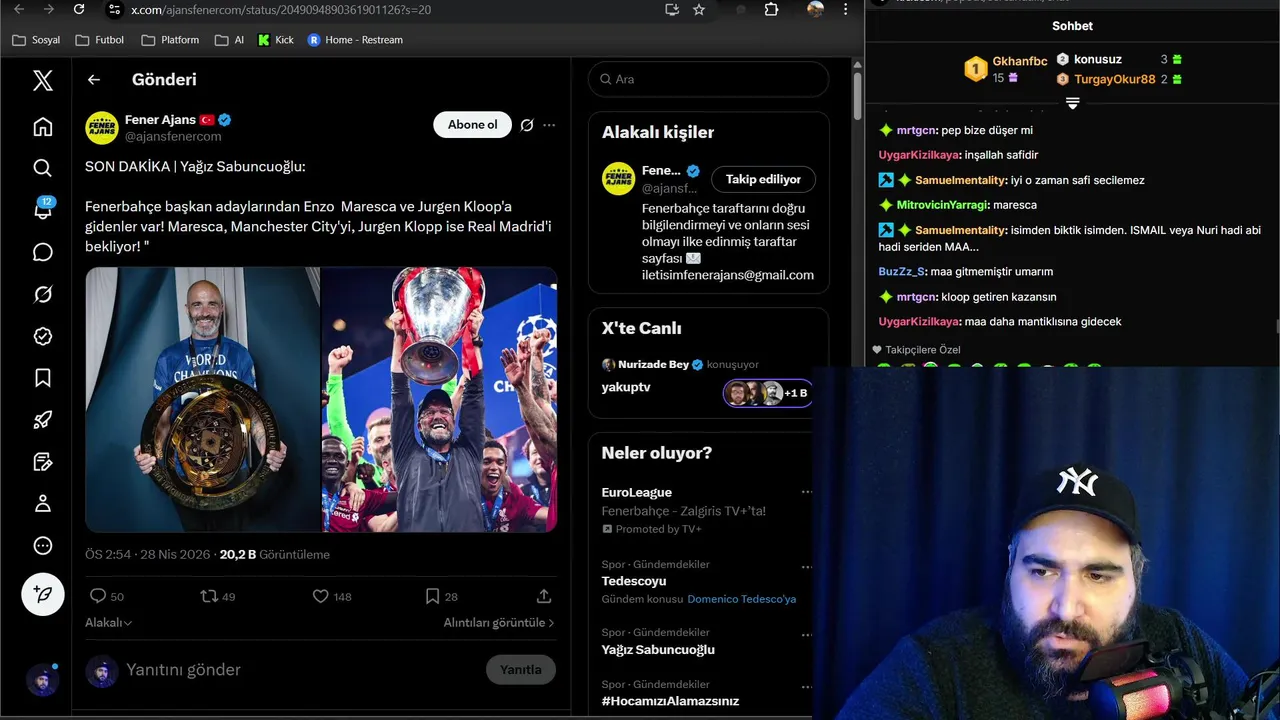Screen dimensions: 1280x720
Task: Click the X logo home icon
Action: [x=42, y=80]
